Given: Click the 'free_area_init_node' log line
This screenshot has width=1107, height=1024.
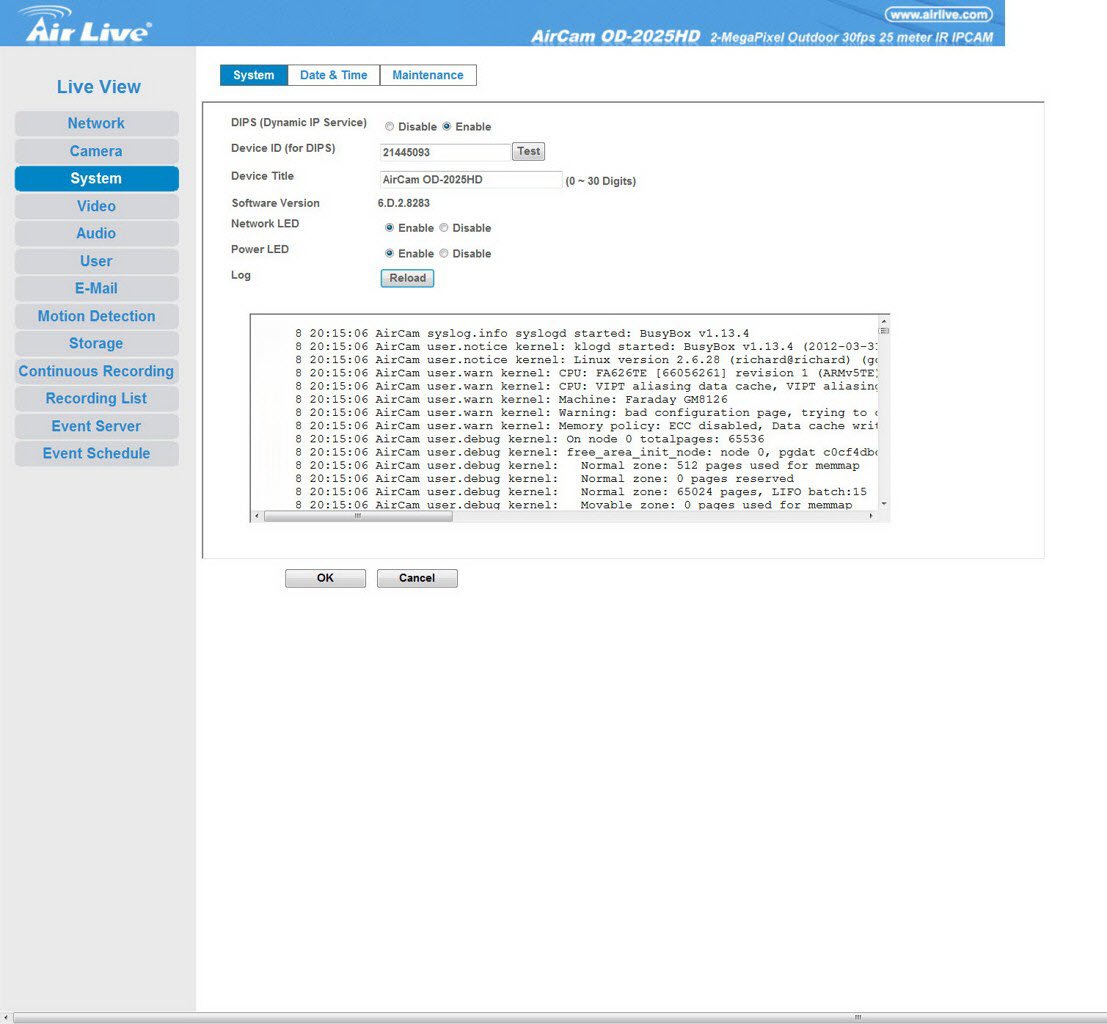Looking at the screenshot, I should click(586, 453).
